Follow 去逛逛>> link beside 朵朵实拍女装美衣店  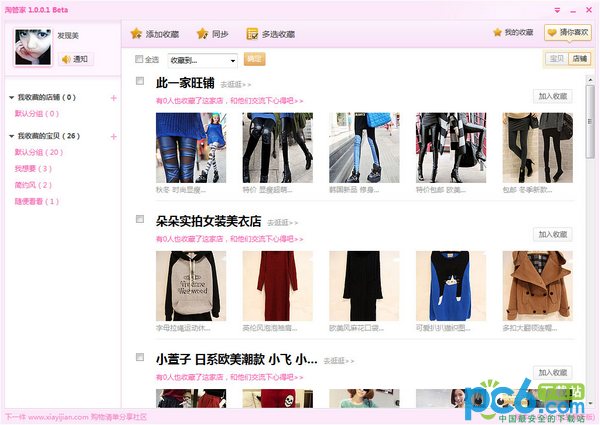[x=282, y=223]
